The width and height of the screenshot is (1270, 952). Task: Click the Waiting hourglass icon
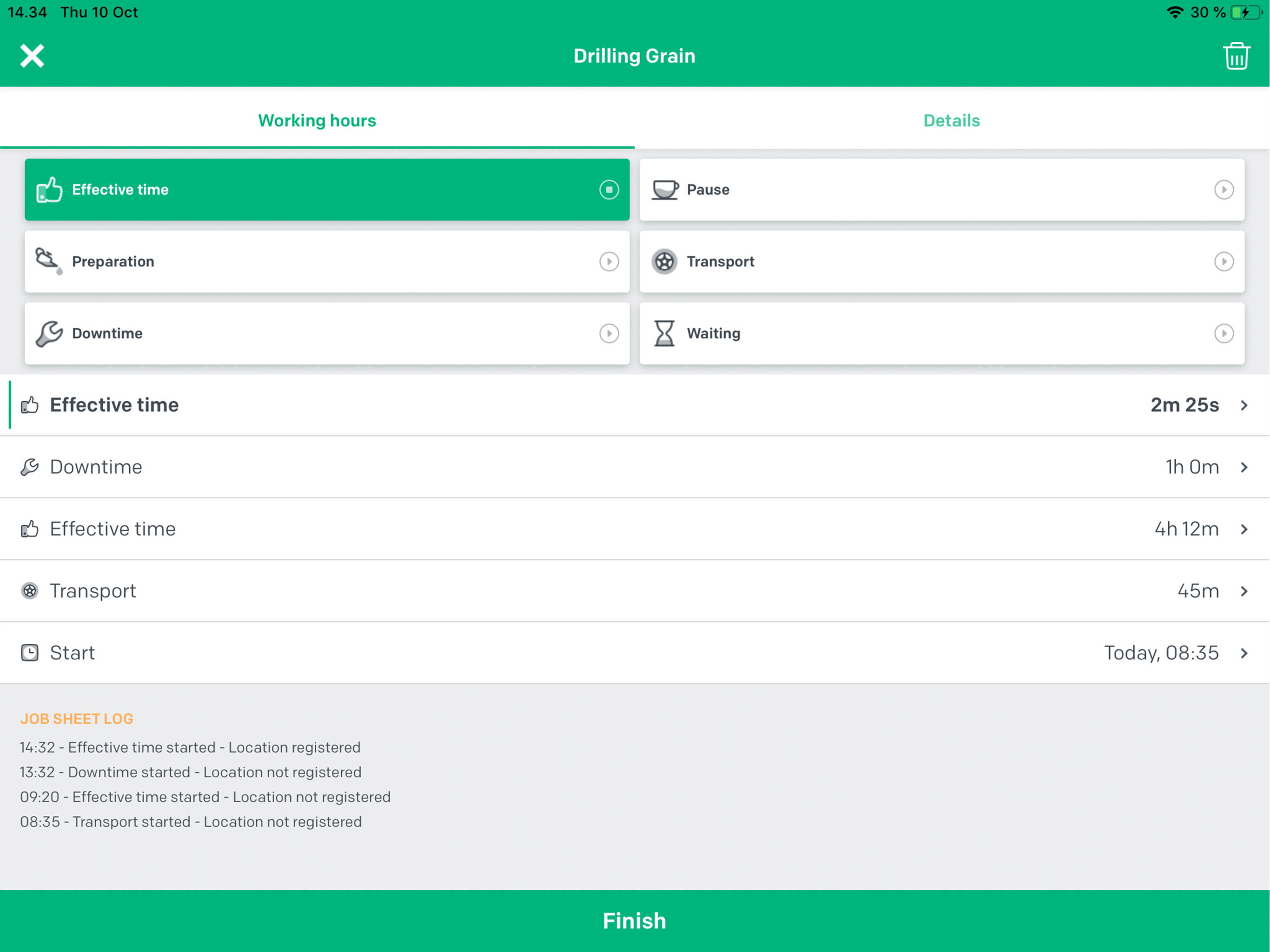(x=664, y=334)
